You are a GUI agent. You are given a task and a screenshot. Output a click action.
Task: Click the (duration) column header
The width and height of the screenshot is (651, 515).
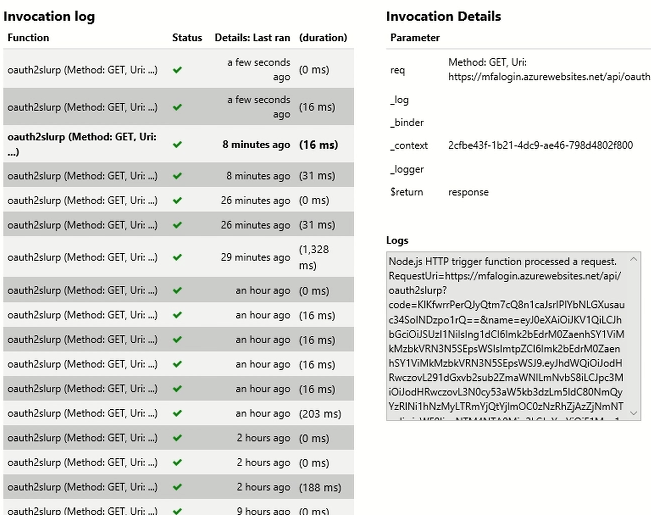pyautogui.click(x=323, y=38)
